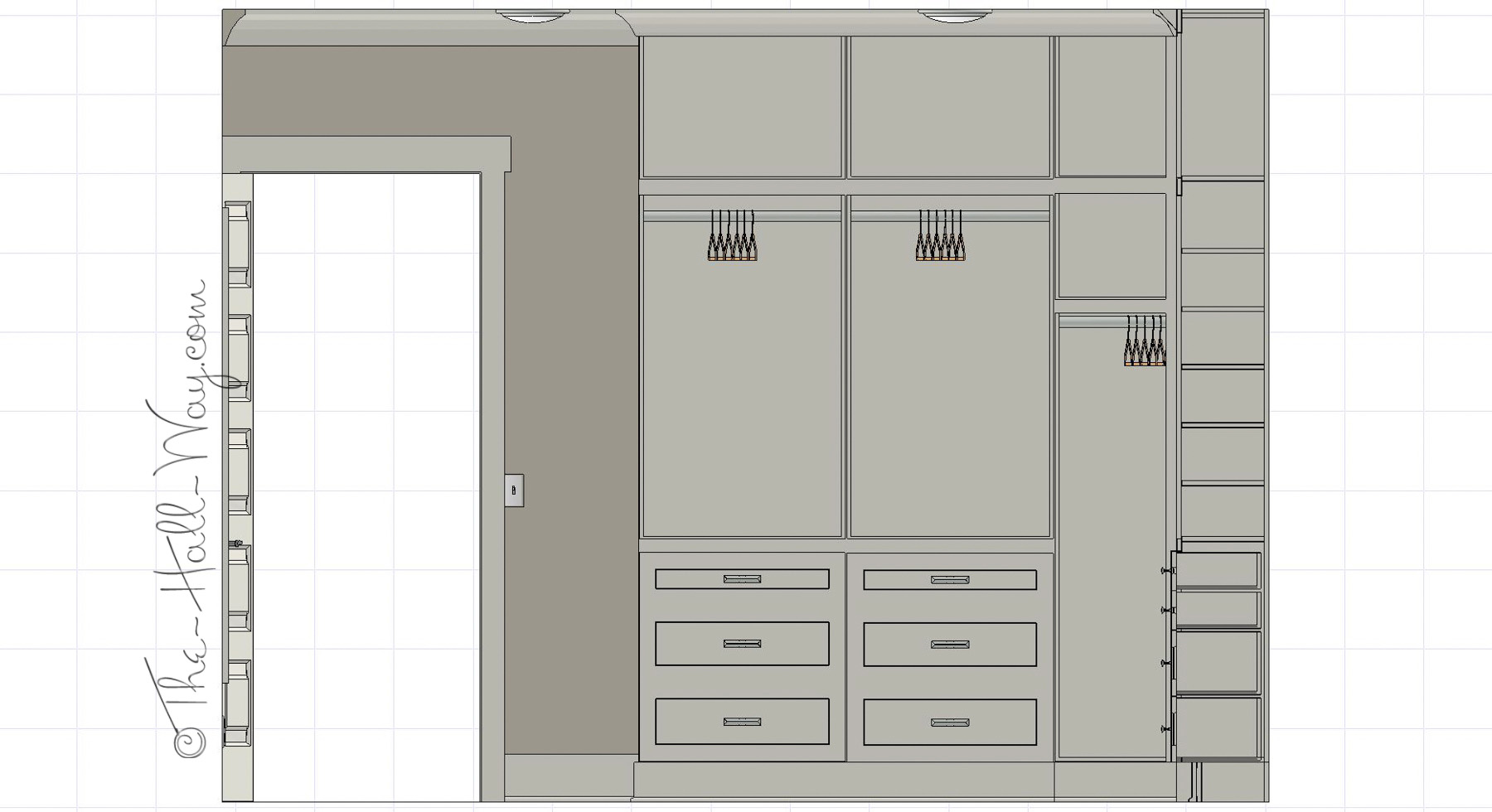This screenshot has width=1492, height=812.
Task: Select the upper-left cabinet door panel
Action: coord(742,106)
